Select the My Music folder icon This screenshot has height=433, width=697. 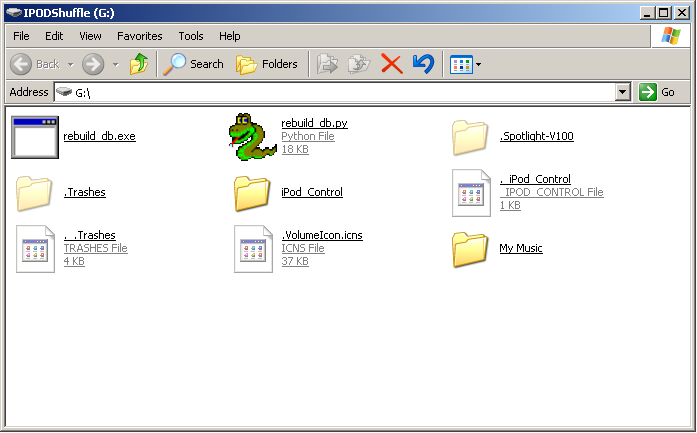[470, 249]
